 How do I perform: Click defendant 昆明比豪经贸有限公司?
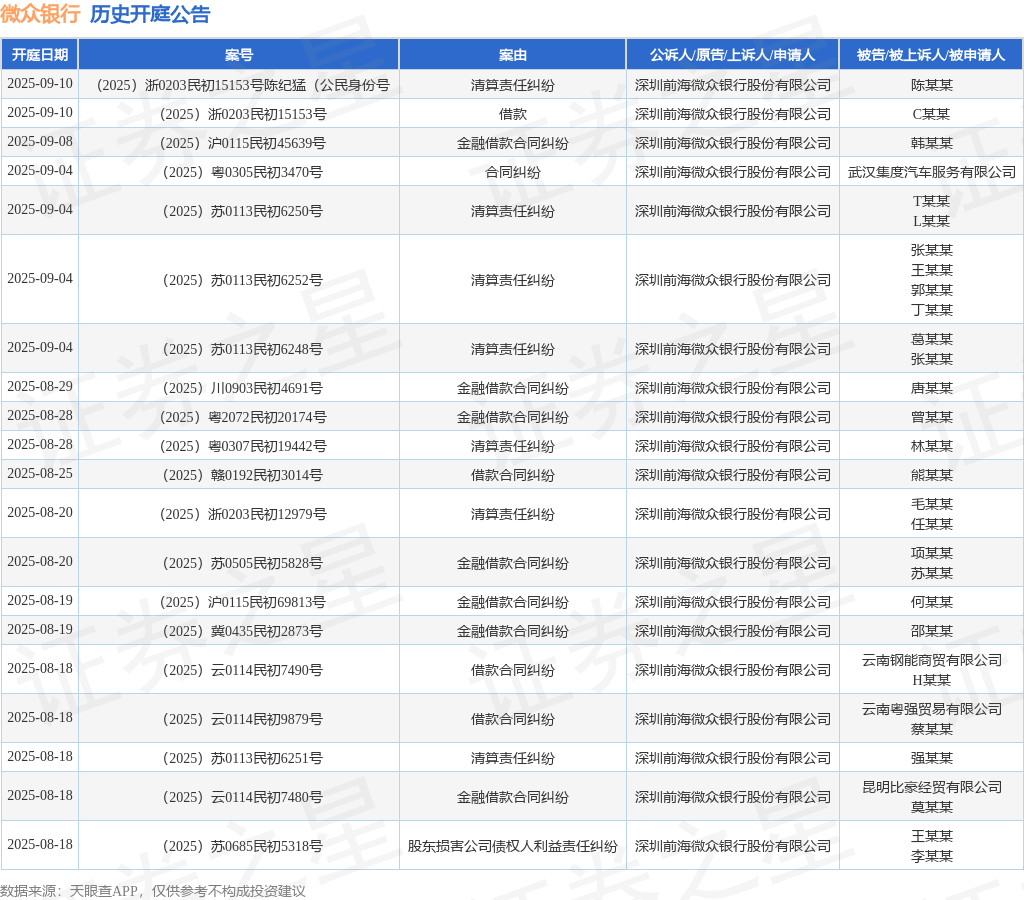click(x=932, y=787)
